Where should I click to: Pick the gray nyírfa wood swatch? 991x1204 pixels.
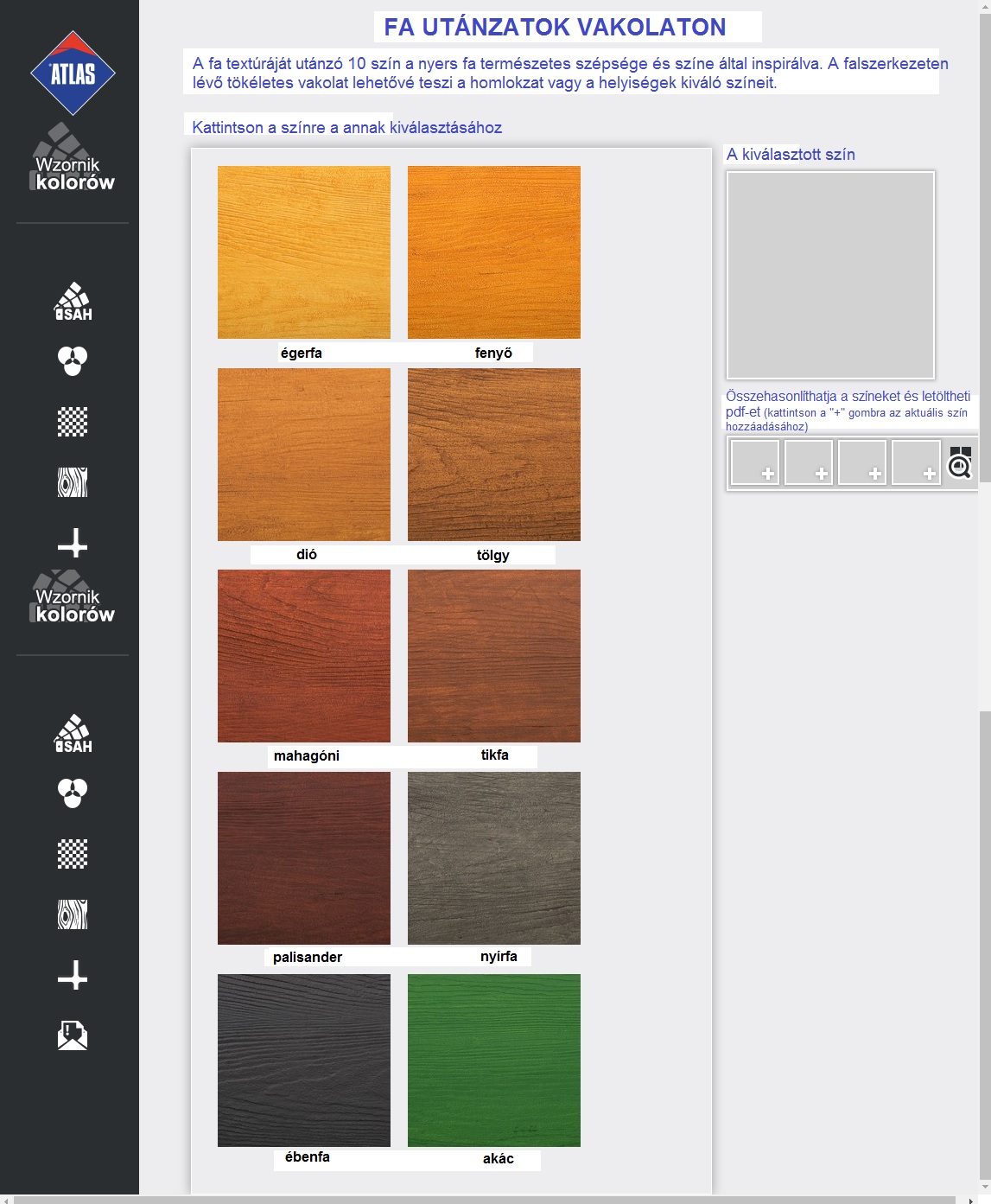494,858
